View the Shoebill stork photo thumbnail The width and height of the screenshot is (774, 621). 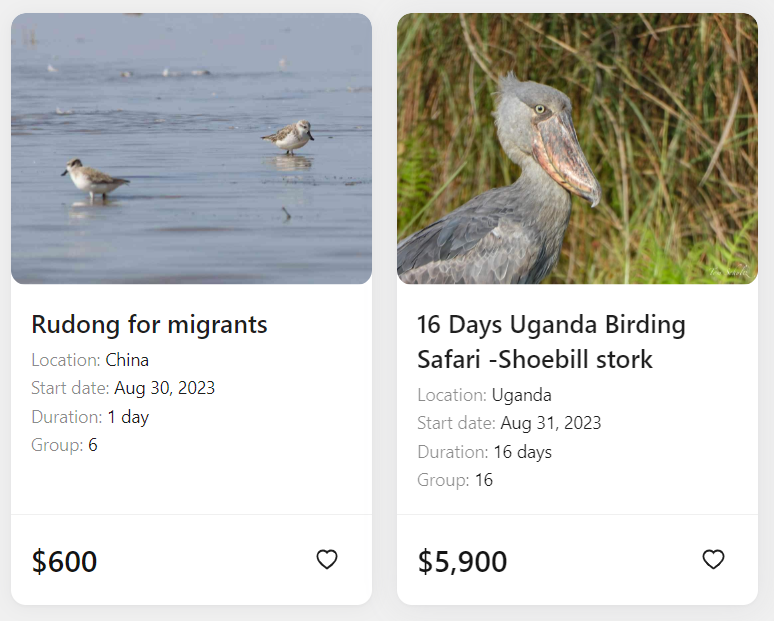578,149
